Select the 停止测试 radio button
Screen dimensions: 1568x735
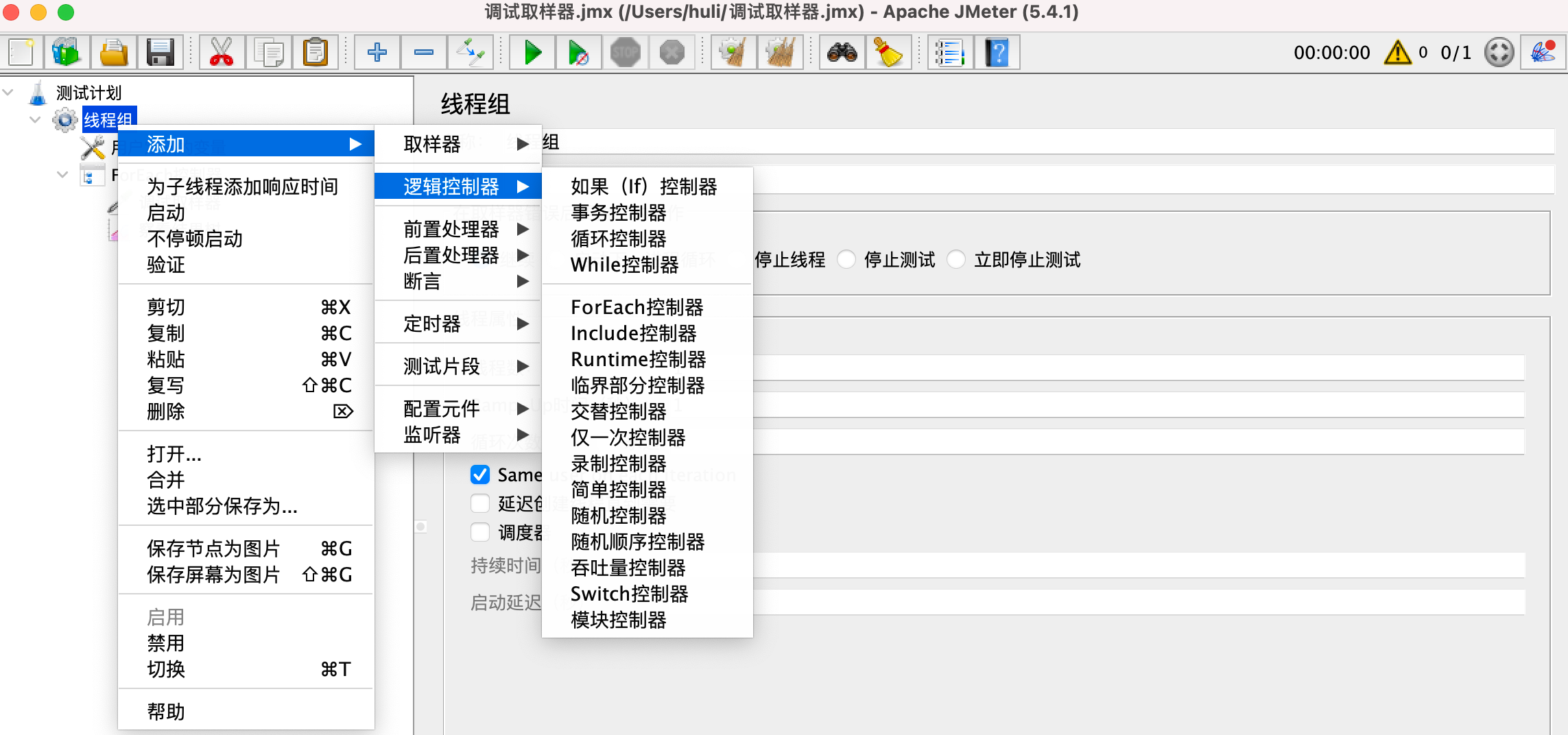click(846, 260)
